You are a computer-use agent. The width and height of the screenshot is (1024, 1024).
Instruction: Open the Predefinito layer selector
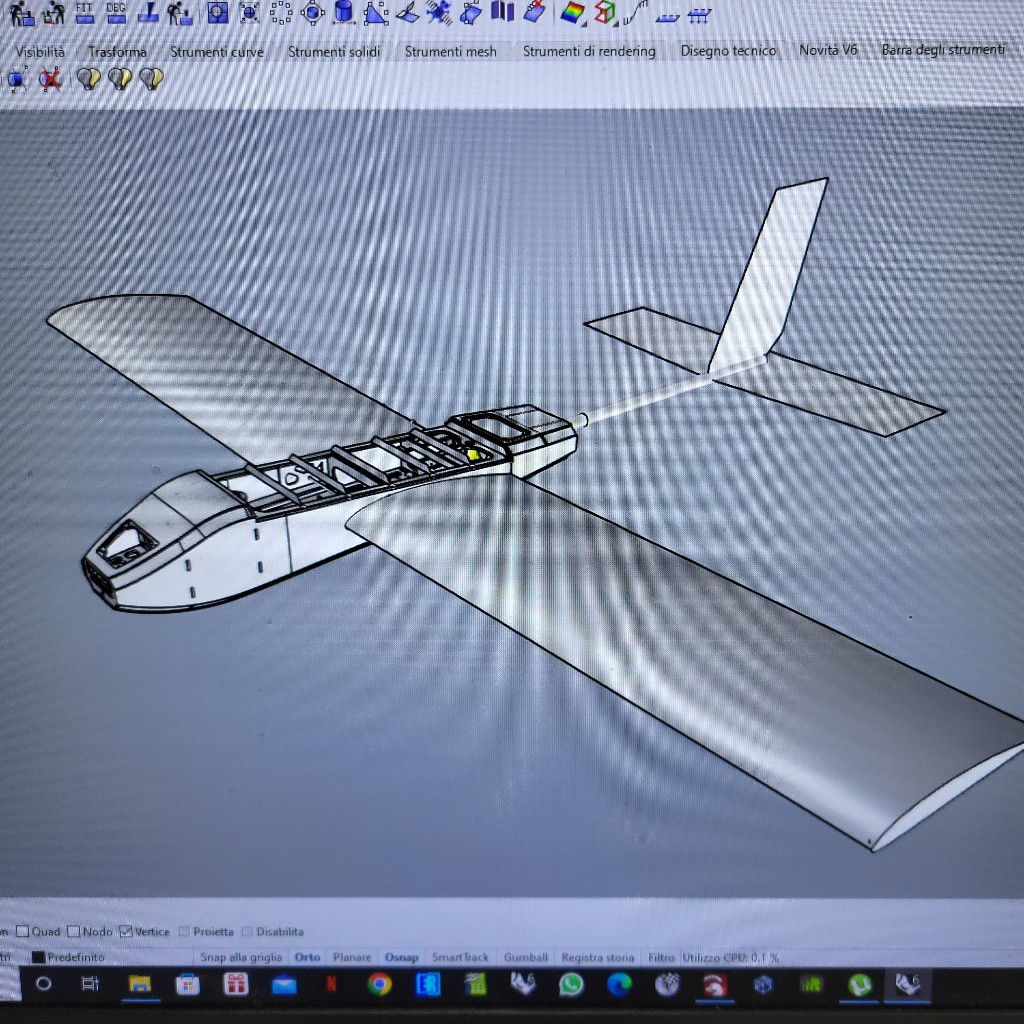click(x=76, y=957)
